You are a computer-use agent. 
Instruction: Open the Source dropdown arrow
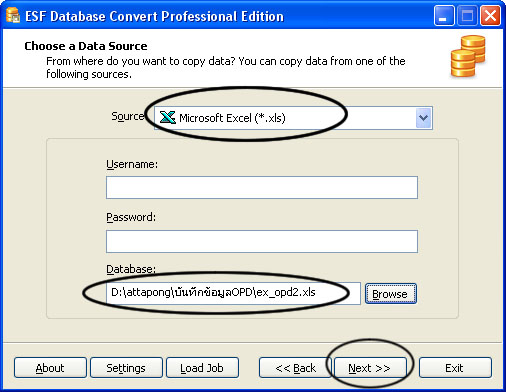[423, 118]
